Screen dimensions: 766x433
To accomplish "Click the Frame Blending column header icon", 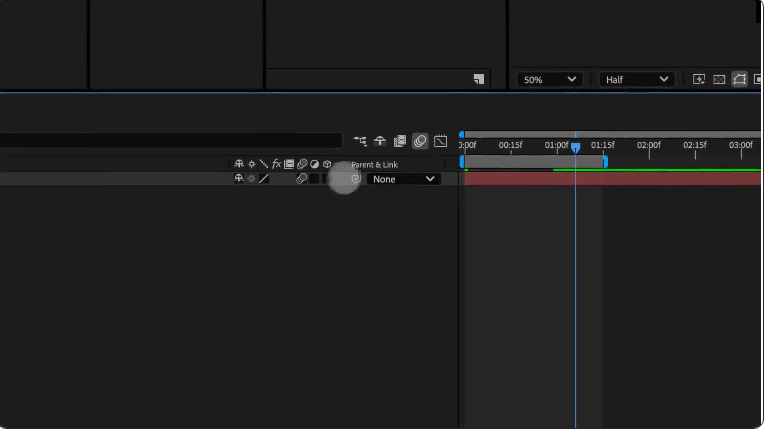I will (289, 164).
